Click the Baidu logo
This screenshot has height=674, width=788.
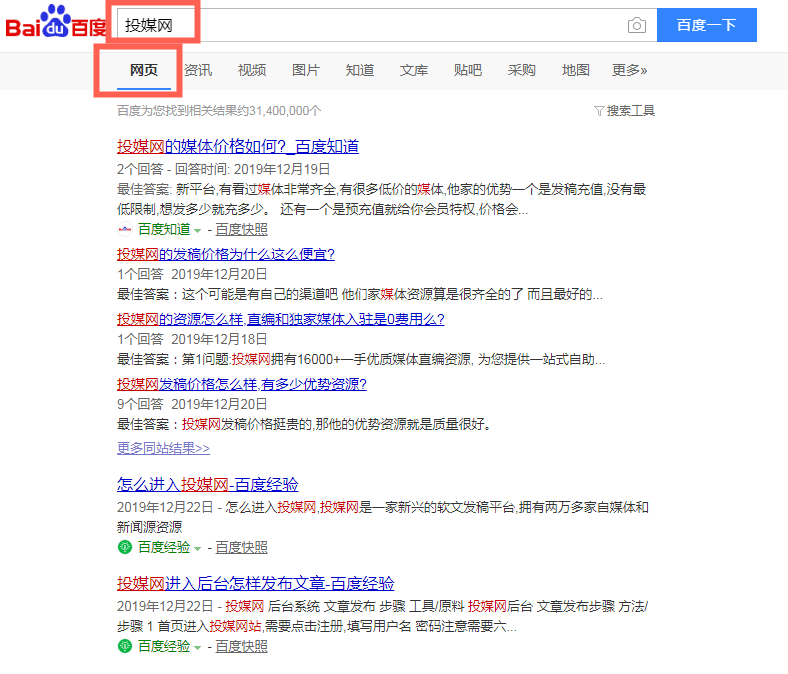coord(56,22)
